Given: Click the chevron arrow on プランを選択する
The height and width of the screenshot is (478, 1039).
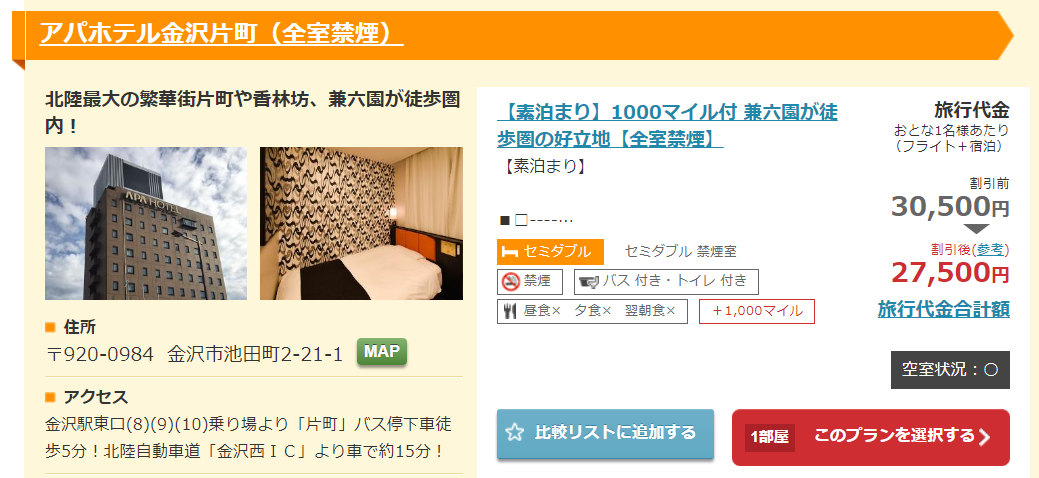Looking at the screenshot, I should click(x=985, y=437).
